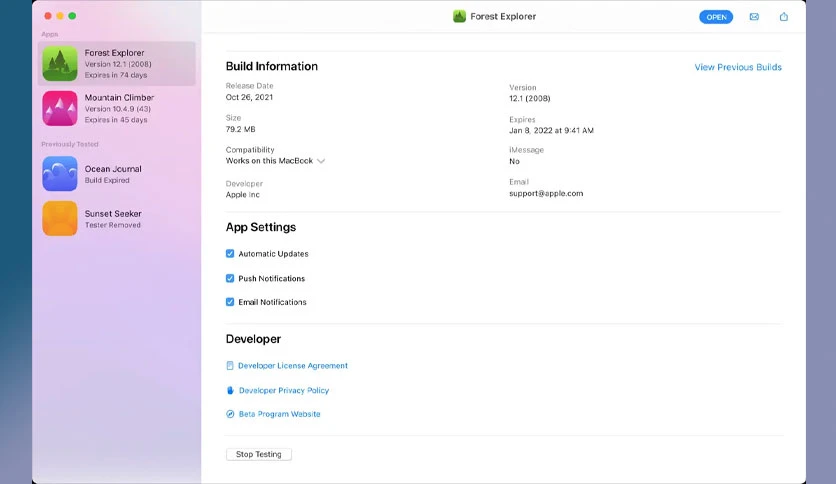Viewport: 836px width, 484px height.
Task: Click the Build Information heading
Action: point(271,66)
